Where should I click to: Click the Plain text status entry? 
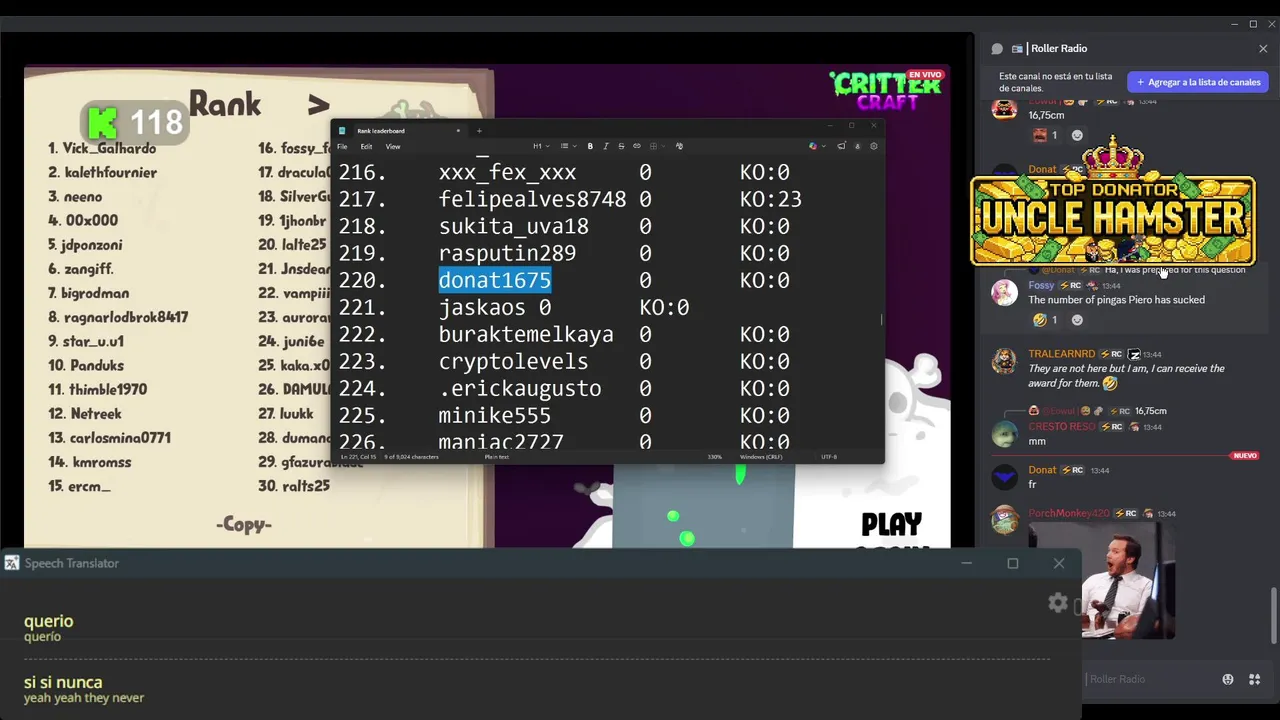[x=497, y=457]
